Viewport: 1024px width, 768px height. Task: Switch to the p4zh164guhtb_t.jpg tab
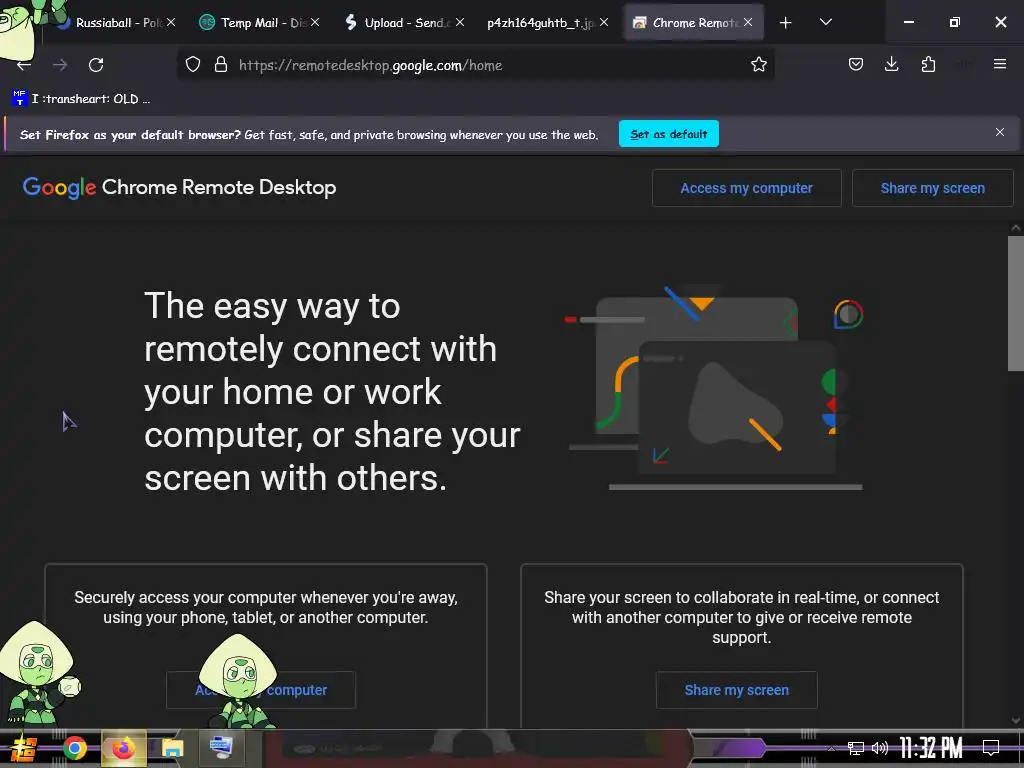coord(549,23)
